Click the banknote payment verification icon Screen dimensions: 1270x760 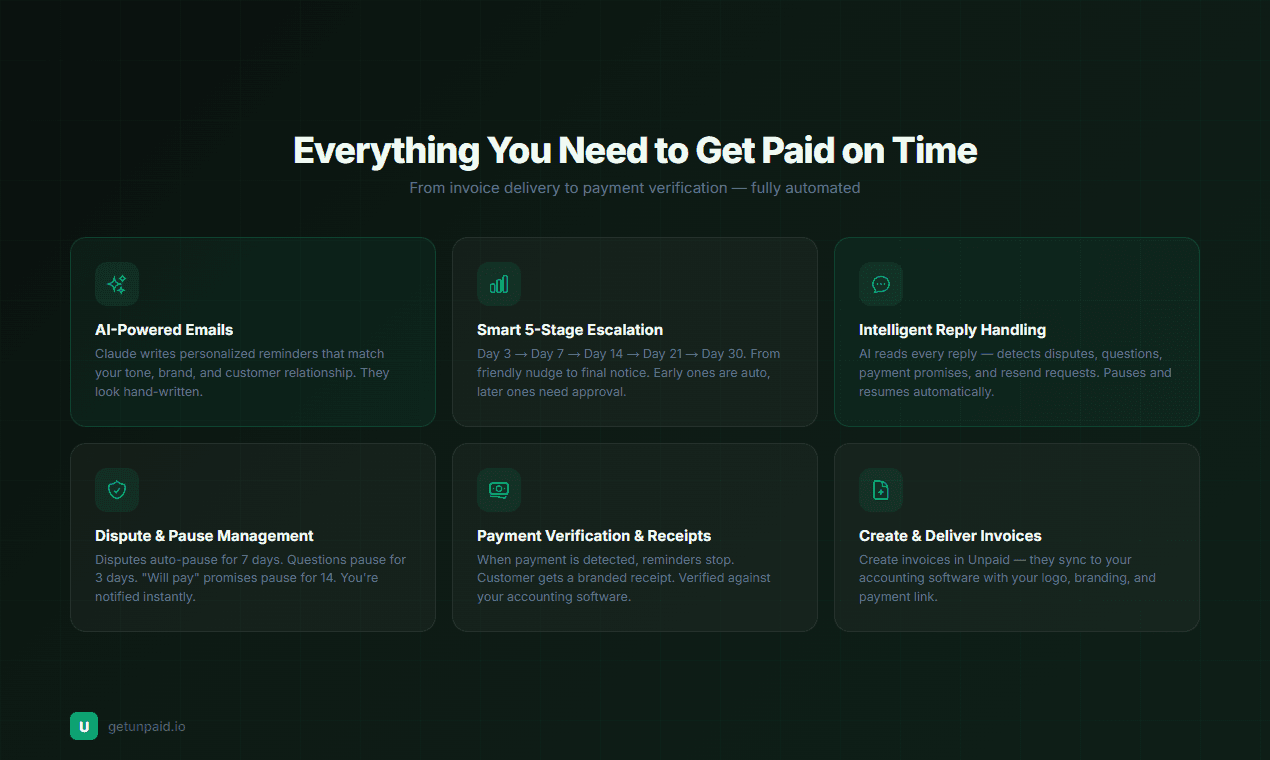(499, 490)
